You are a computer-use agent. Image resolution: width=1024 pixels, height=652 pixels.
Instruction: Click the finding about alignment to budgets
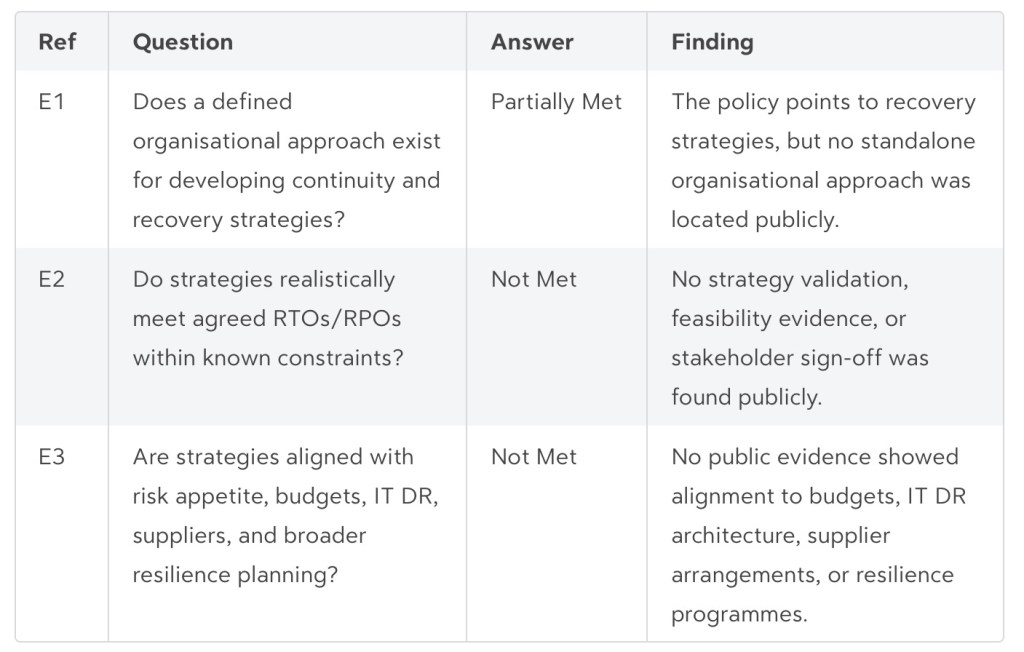(x=818, y=535)
